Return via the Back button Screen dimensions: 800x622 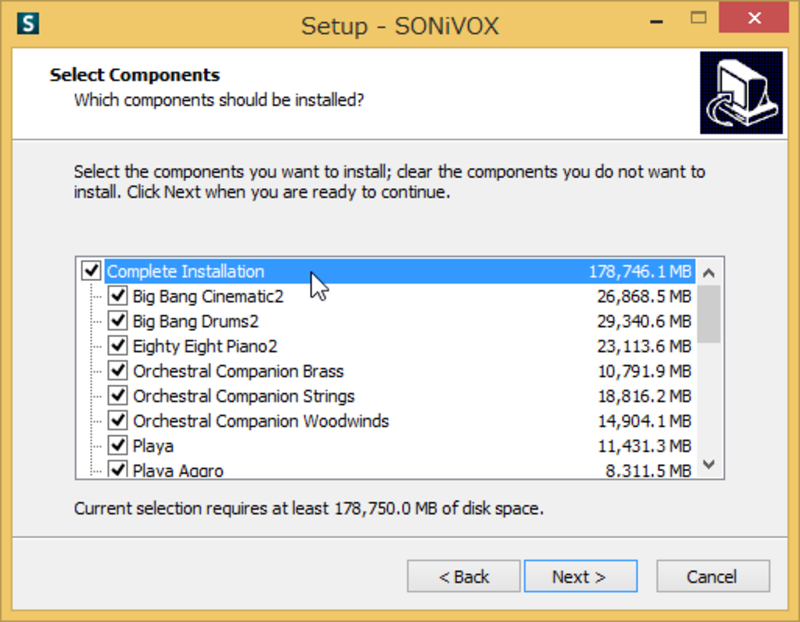click(464, 577)
